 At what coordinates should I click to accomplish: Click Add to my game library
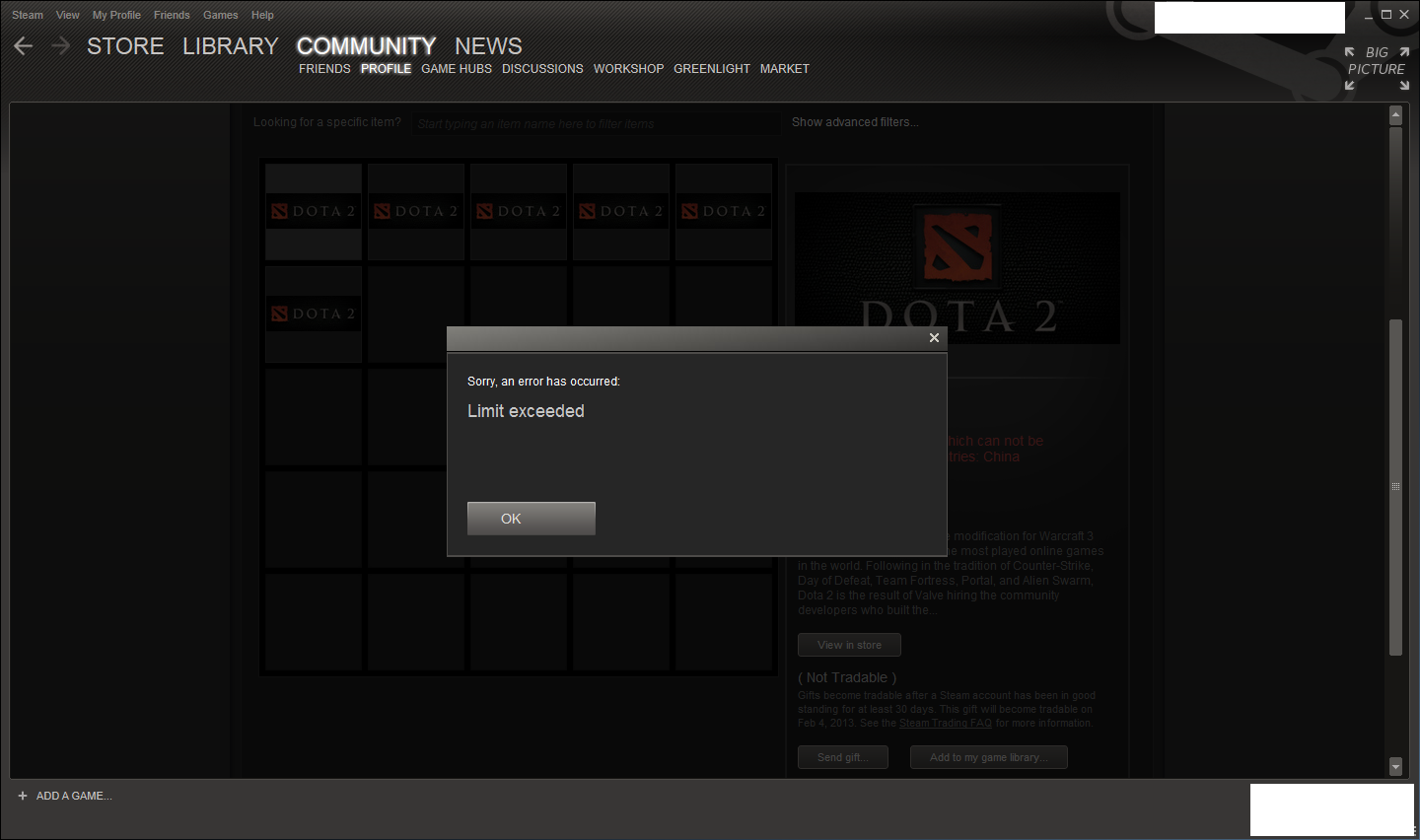point(989,757)
